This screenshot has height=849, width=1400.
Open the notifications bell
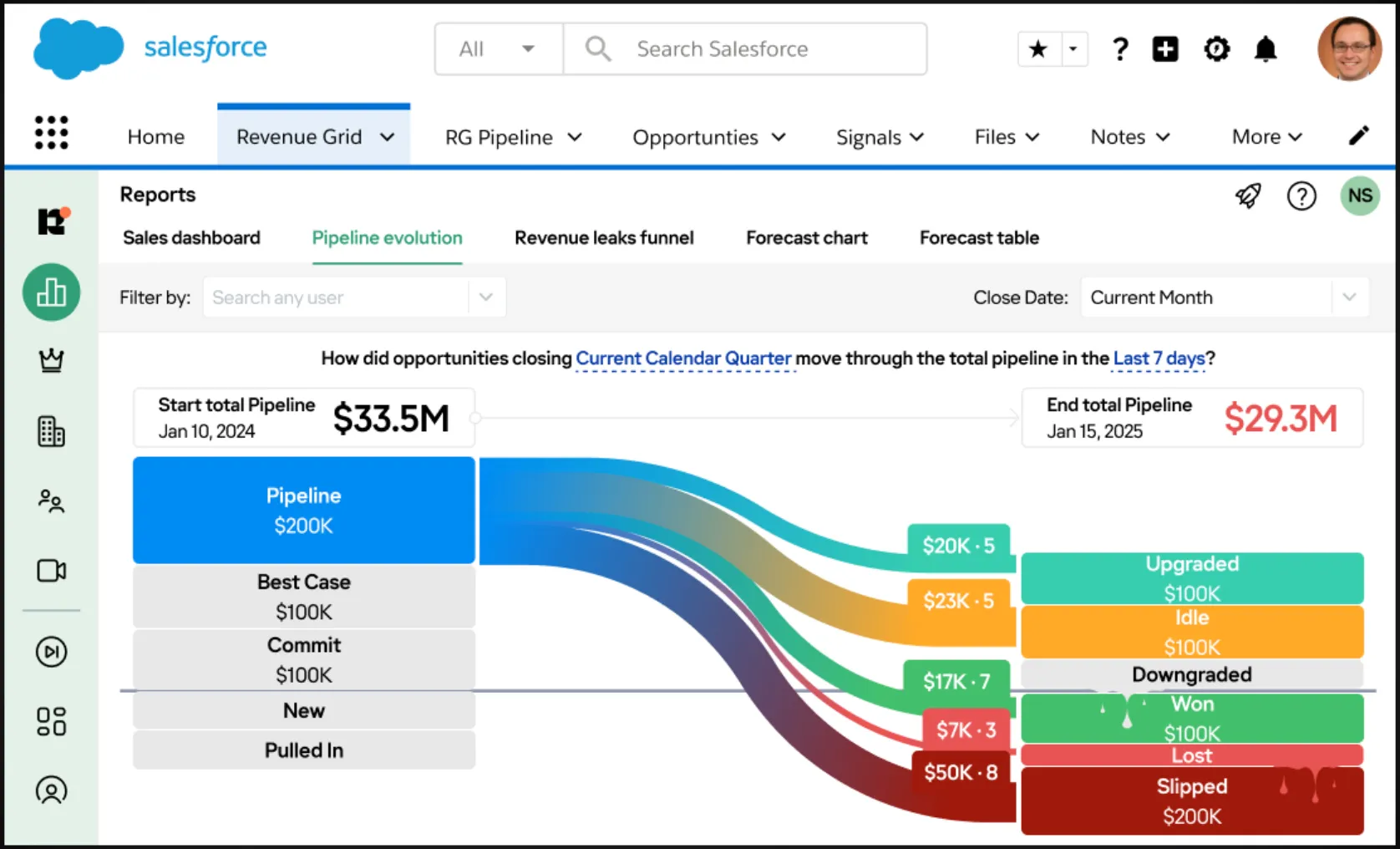(x=1266, y=49)
